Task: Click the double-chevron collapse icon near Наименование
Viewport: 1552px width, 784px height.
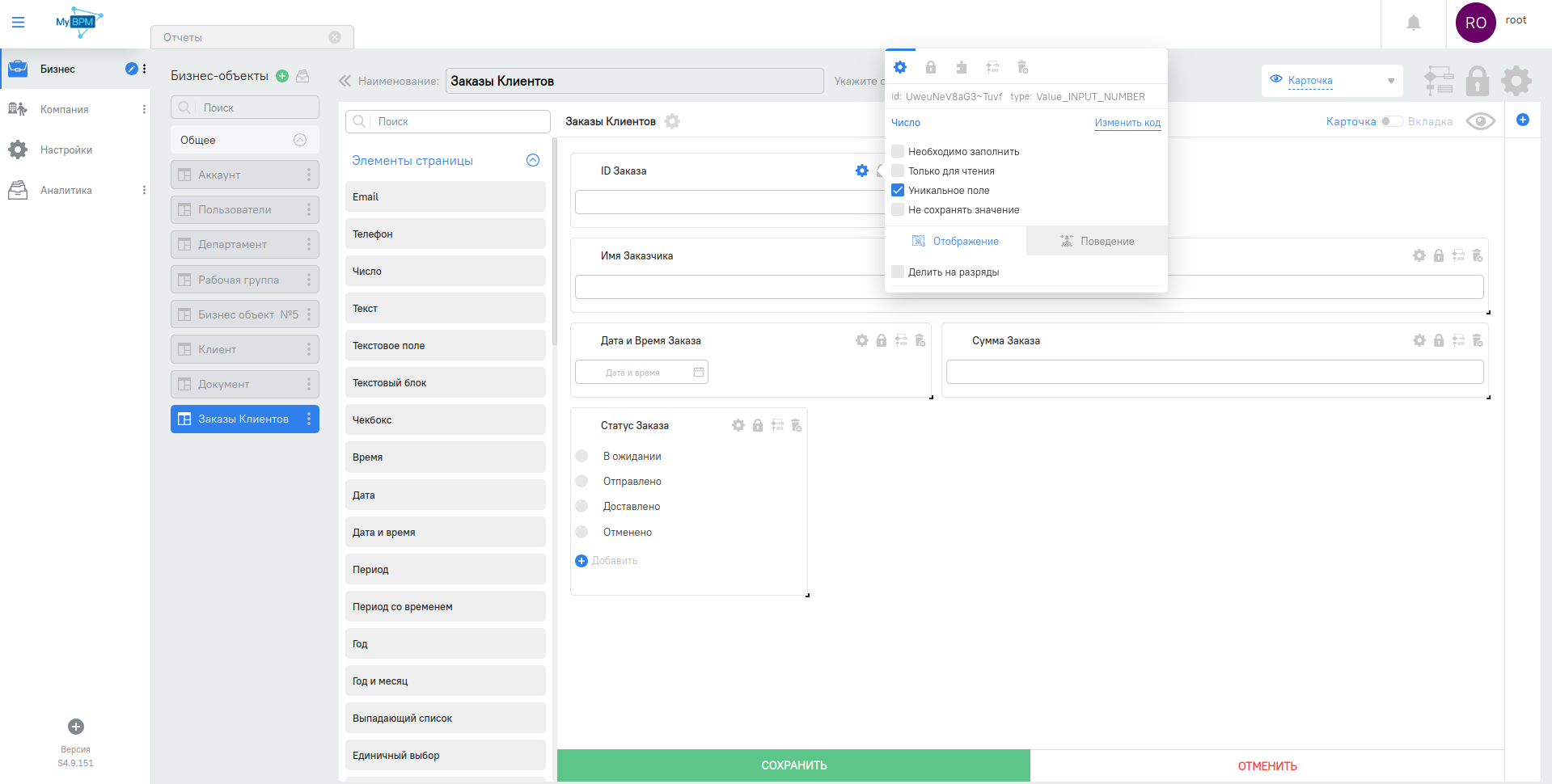Action: point(345,81)
